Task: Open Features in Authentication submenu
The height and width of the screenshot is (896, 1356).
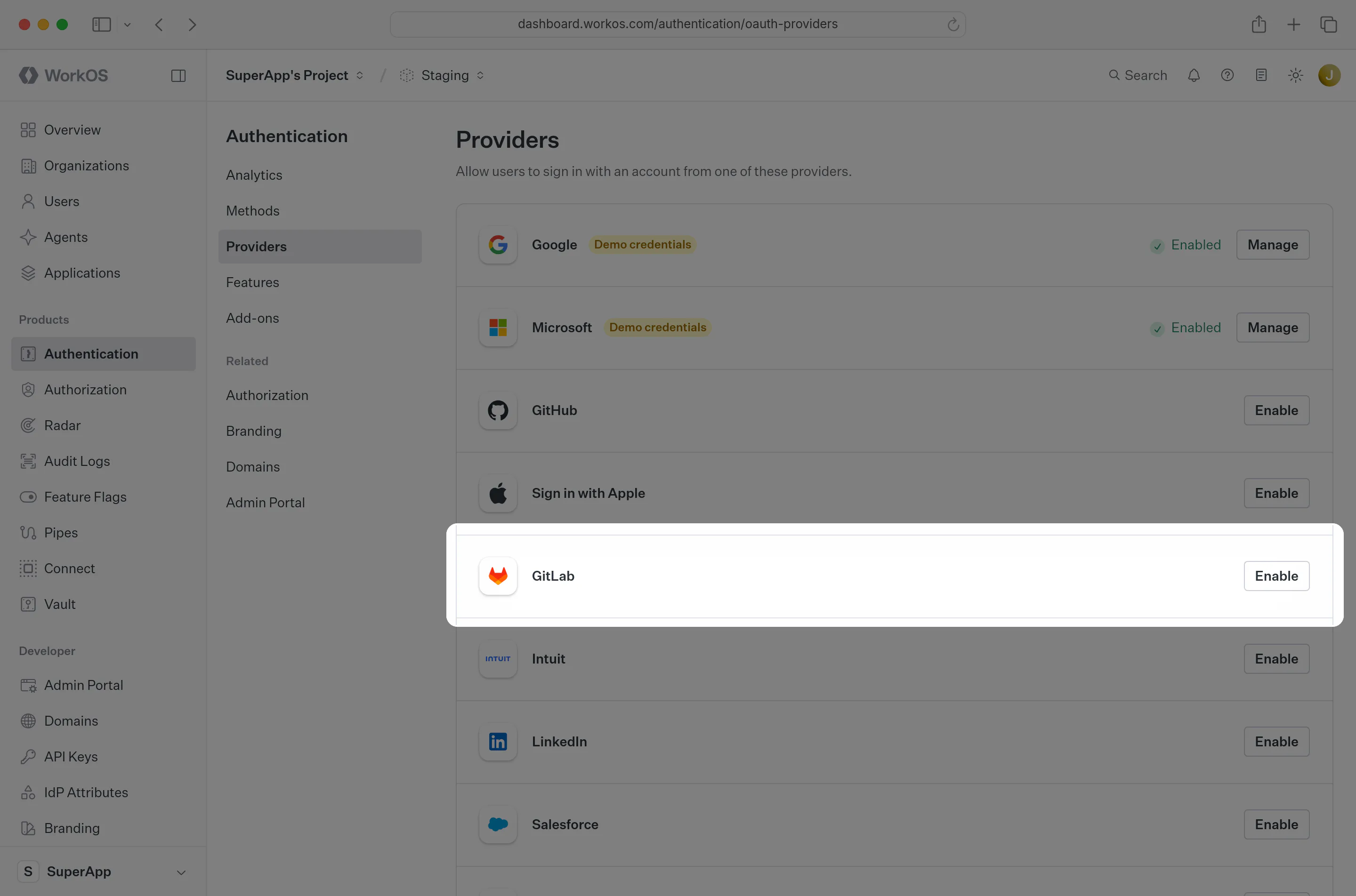Action: click(x=320, y=282)
